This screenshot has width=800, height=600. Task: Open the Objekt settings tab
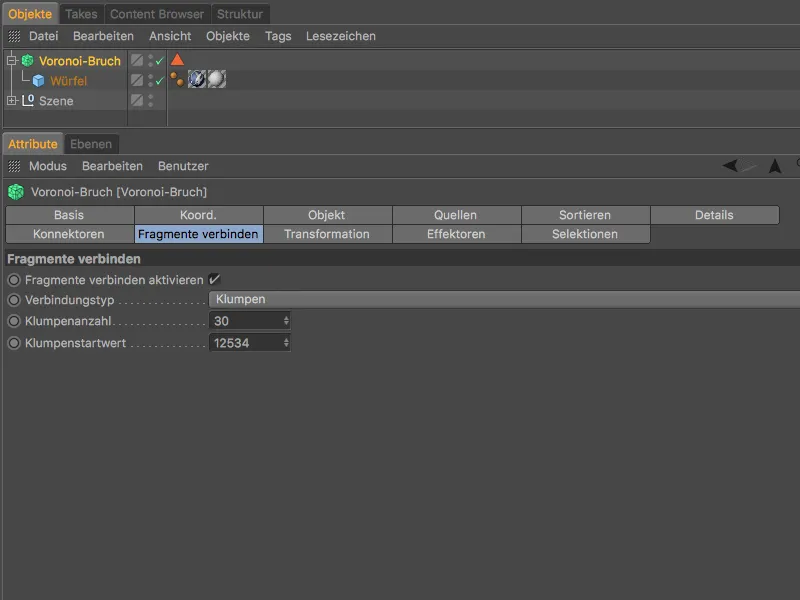327,215
